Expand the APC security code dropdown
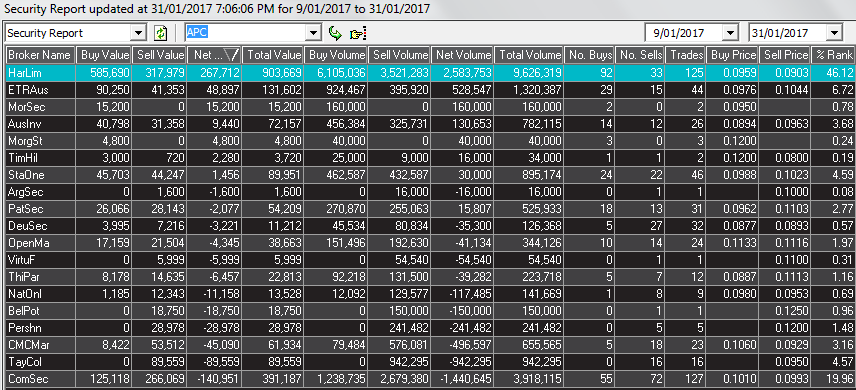 coord(313,33)
